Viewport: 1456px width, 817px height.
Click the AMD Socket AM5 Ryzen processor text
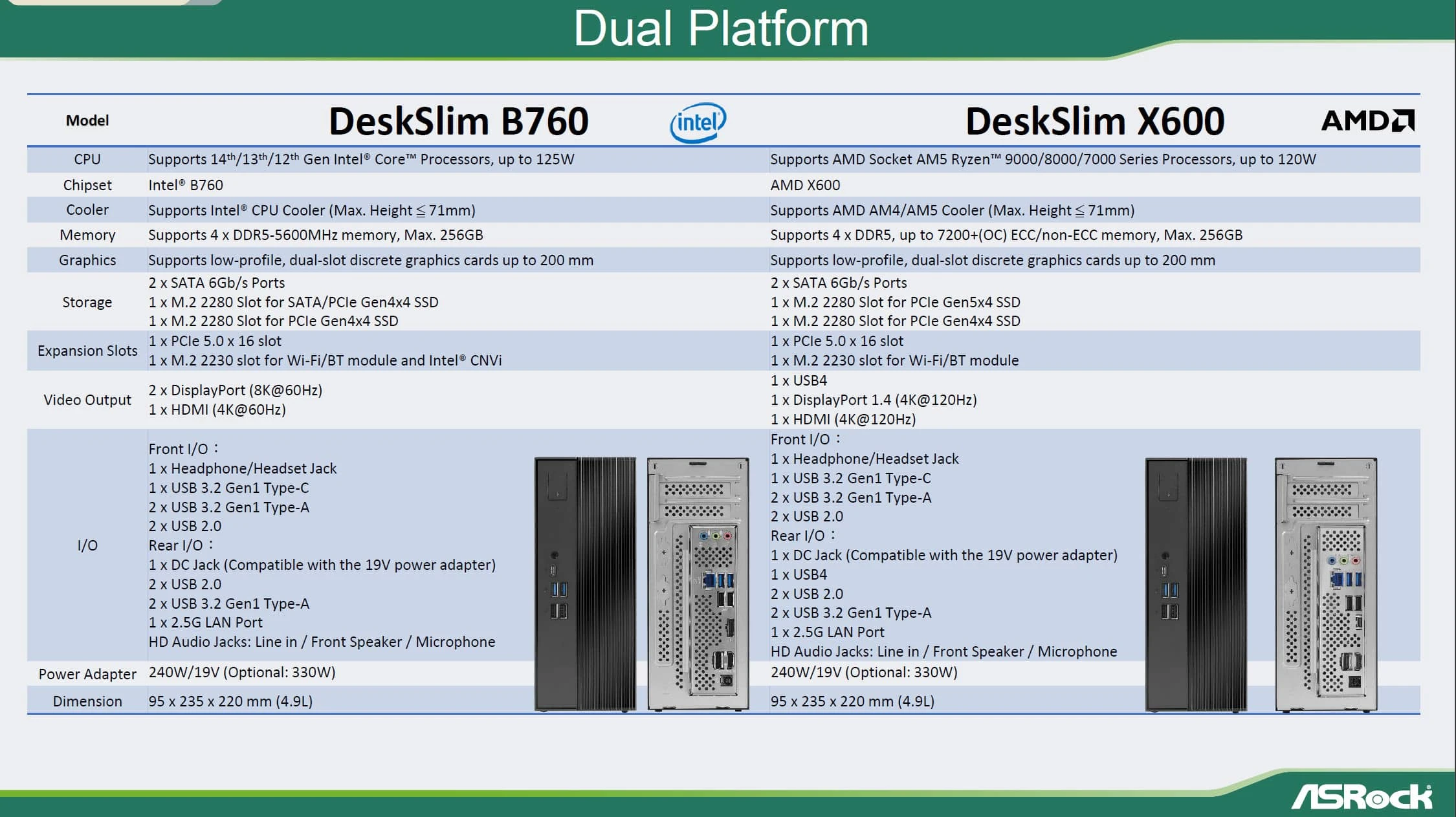pyautogui.click(x=1042, y=159)
